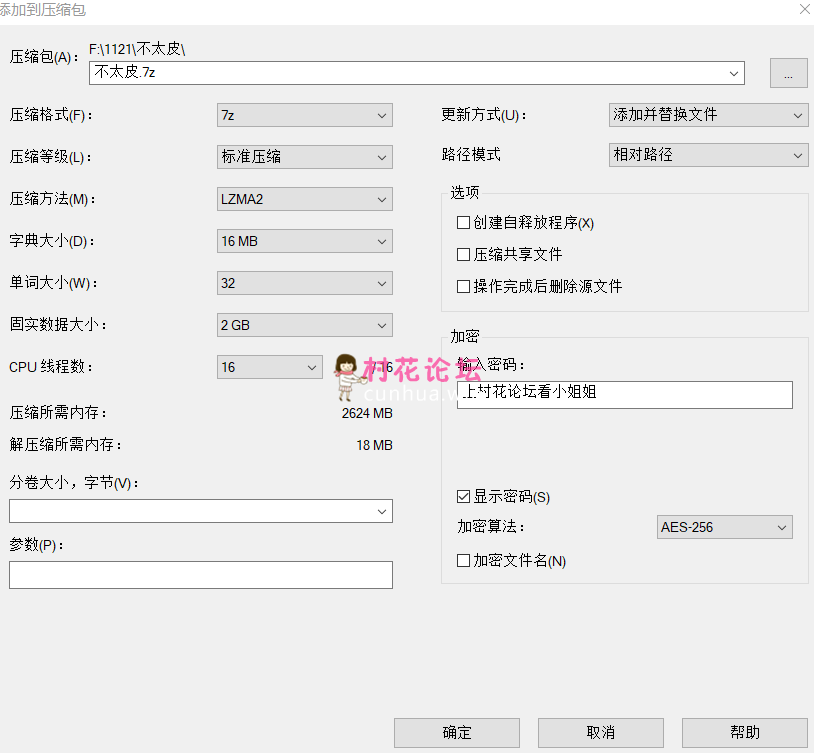Click the parameters text field

tap(200, 575)
